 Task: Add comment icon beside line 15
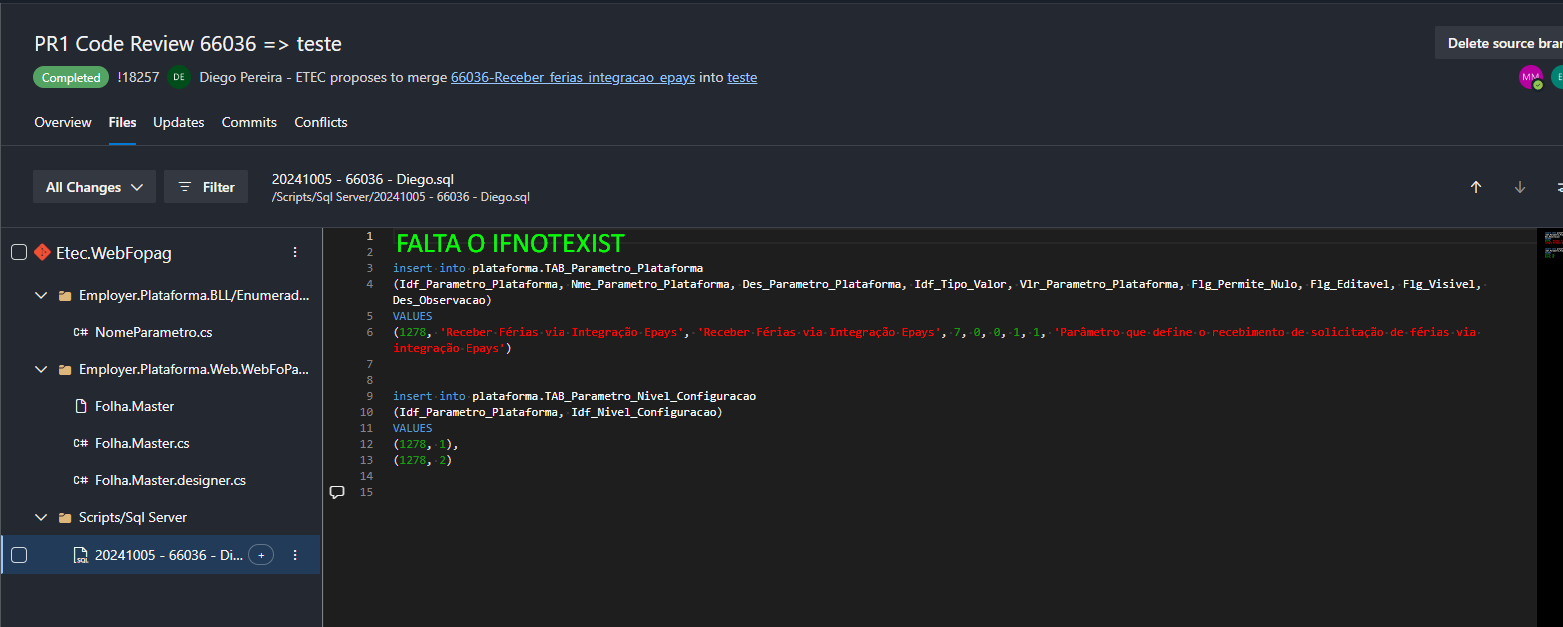tap(337, 492)
